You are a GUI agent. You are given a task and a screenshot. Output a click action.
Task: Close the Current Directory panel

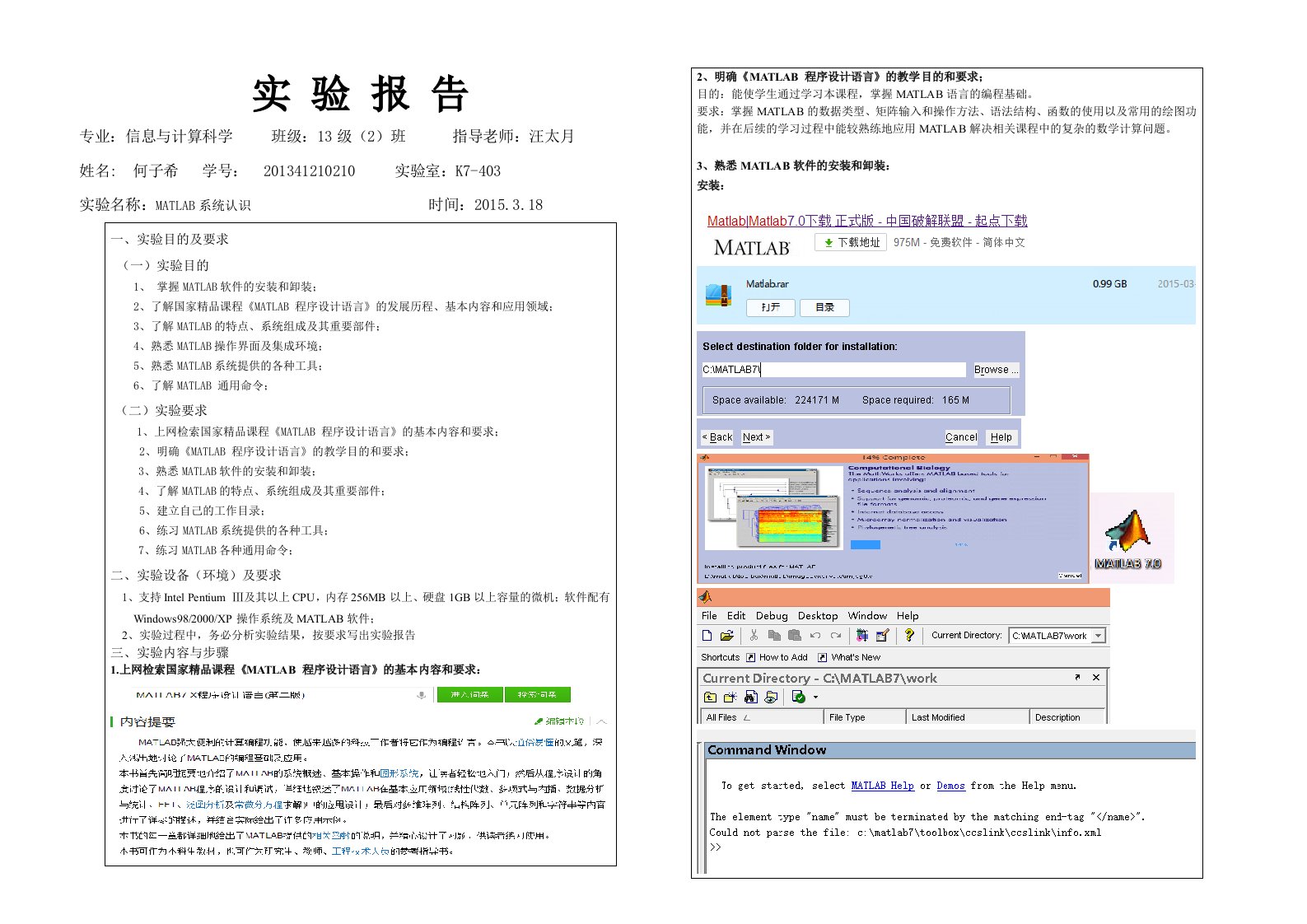(1096, 677)
